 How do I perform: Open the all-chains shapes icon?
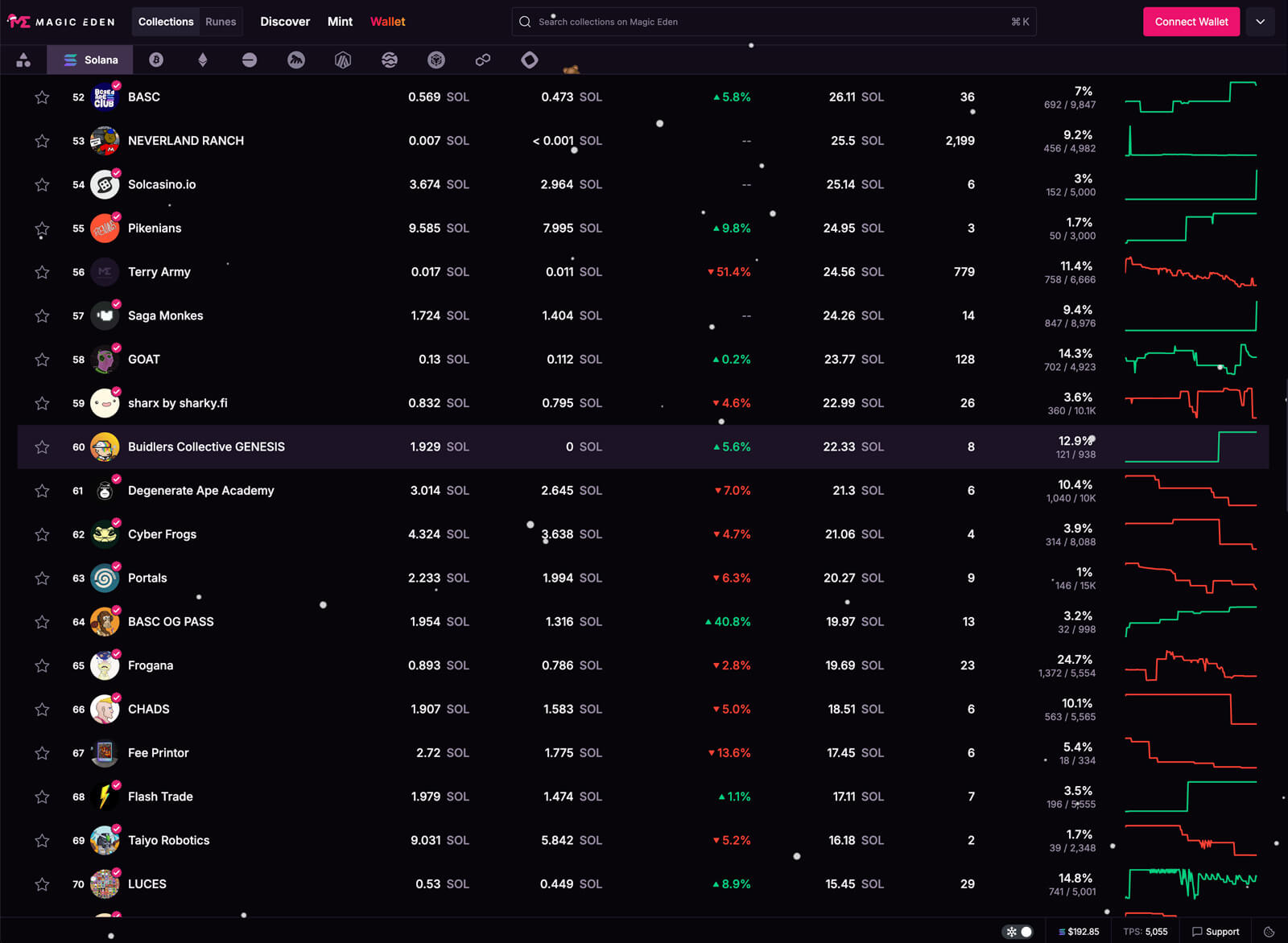pyautogui.click(x=23, y=60)
